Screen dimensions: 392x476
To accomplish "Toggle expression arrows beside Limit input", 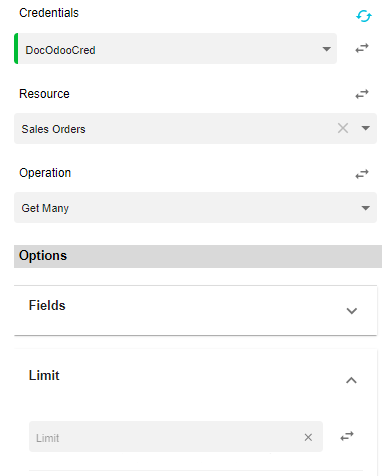I will (347, 436).
